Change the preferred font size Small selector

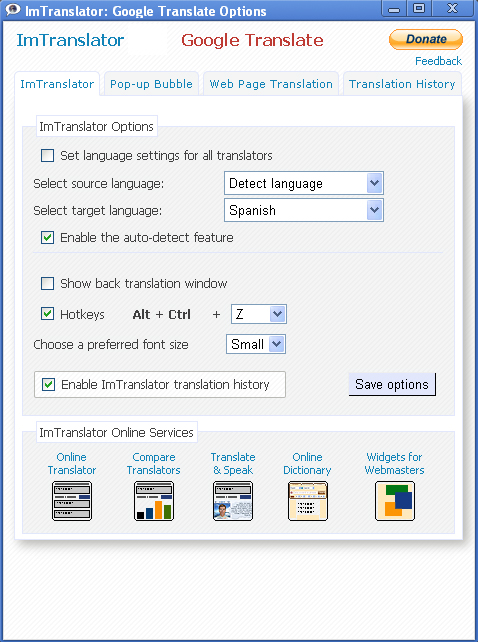(x=256, y=344)
